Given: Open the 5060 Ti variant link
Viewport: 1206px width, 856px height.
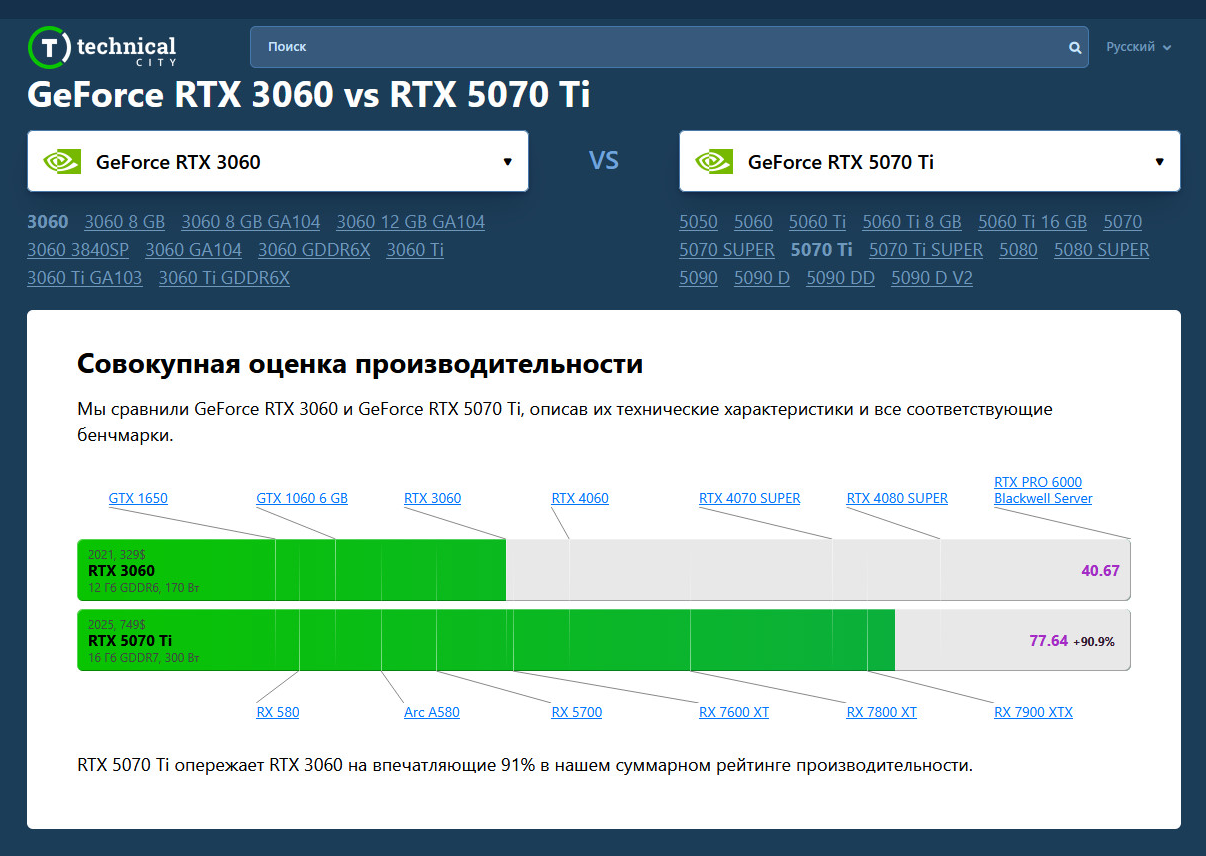Looking at the screenshot, I should point(818,222).
